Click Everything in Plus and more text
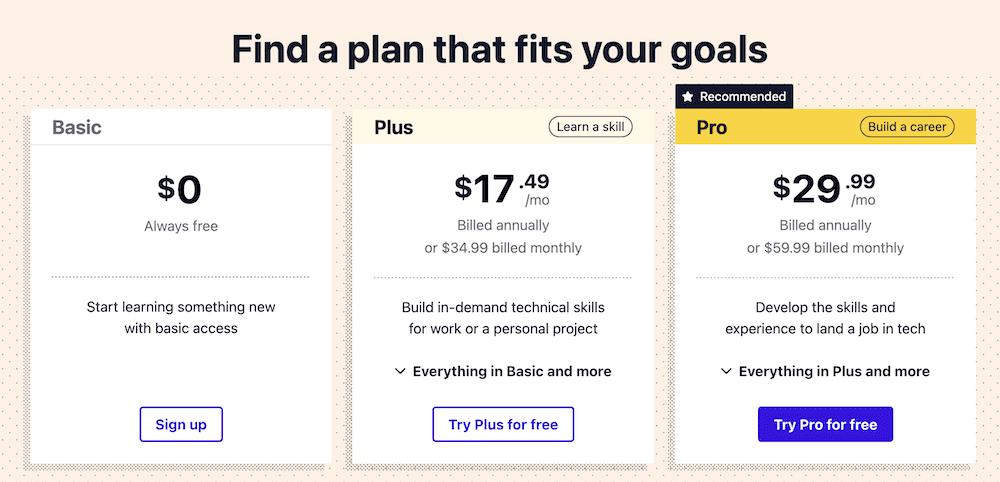The width and height of the screenshot is (1000, 482). (834, 371)
